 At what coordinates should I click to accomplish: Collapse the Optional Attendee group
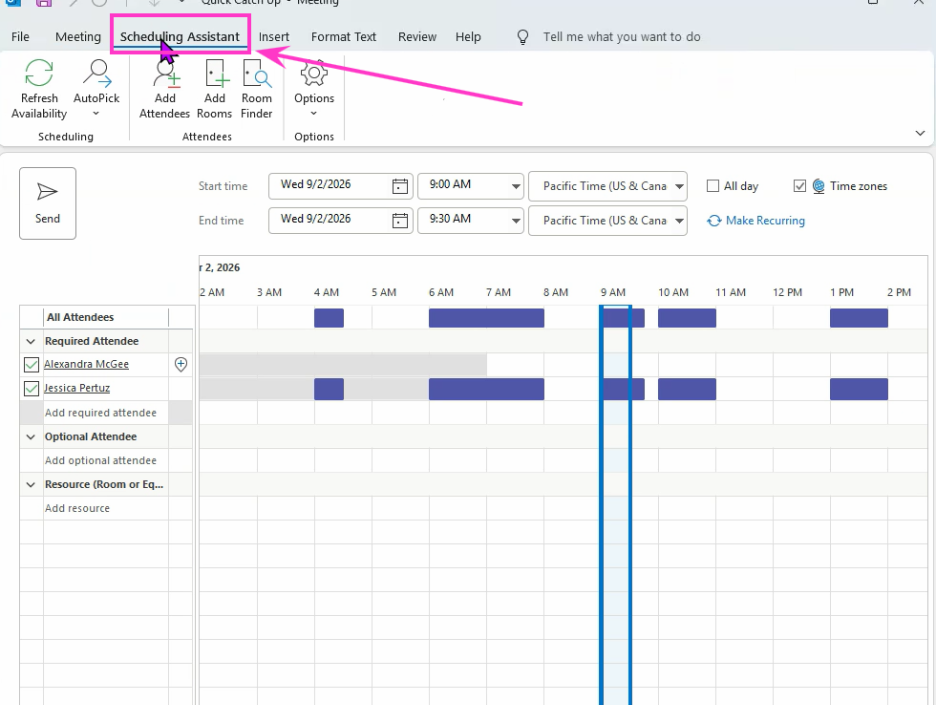[x=31, y=437]
